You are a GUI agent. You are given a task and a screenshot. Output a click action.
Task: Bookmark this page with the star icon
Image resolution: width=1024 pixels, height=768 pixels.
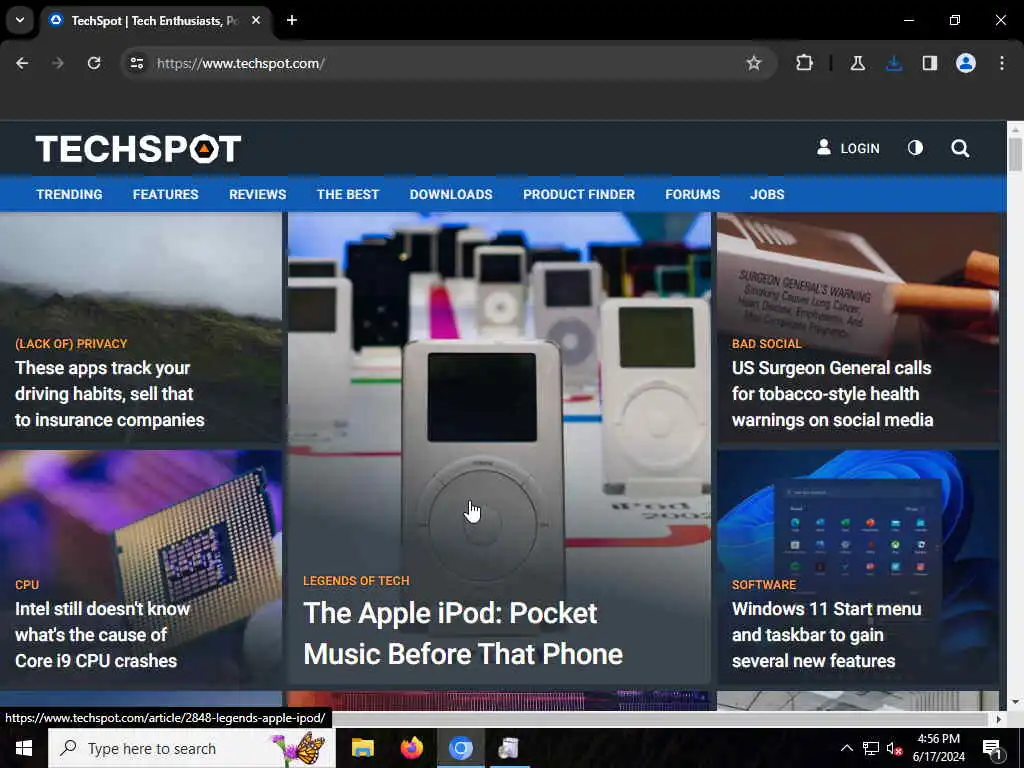(x=754, y=63)
